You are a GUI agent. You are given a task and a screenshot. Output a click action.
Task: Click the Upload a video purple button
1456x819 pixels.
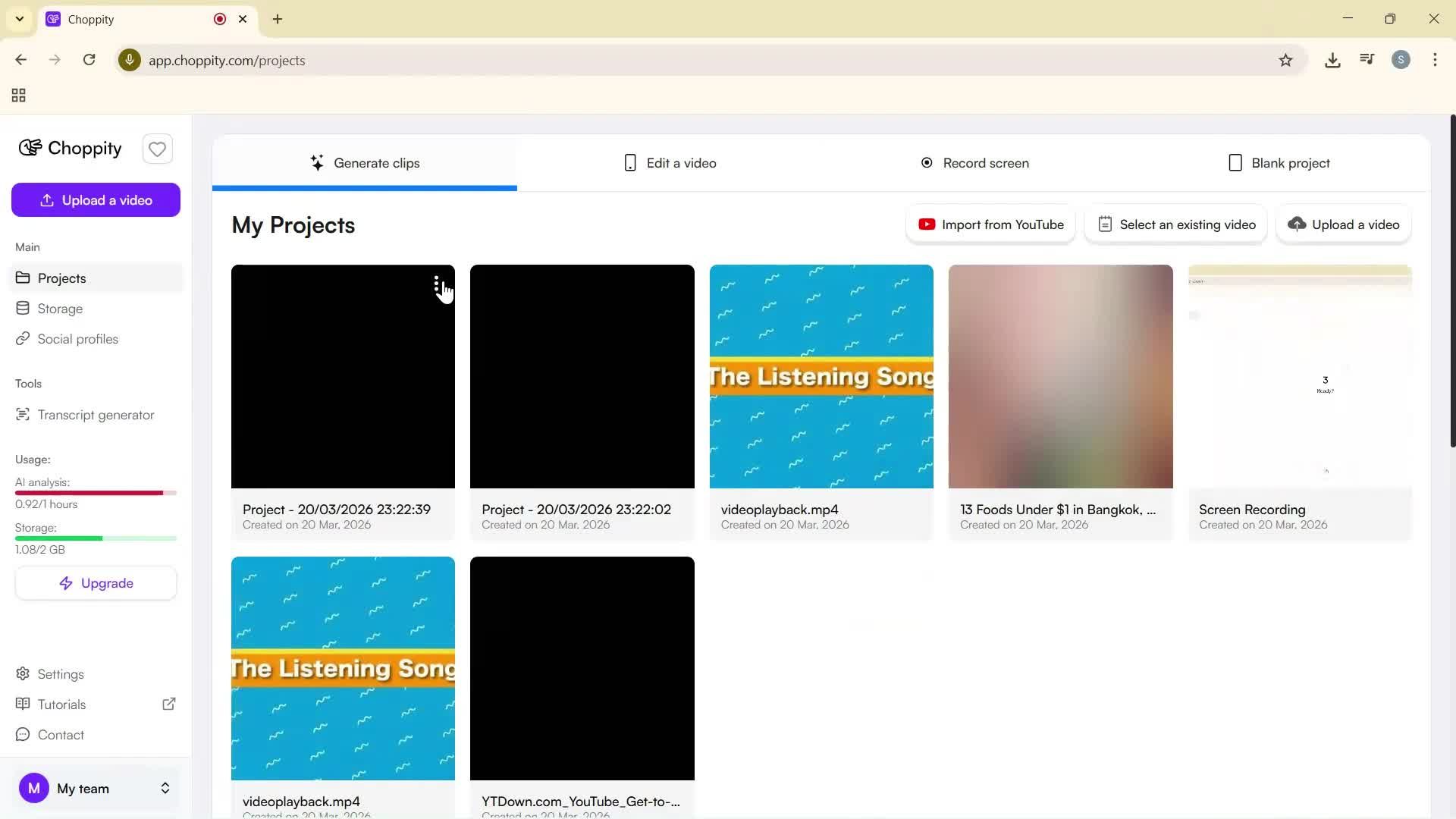click(96, 199)
